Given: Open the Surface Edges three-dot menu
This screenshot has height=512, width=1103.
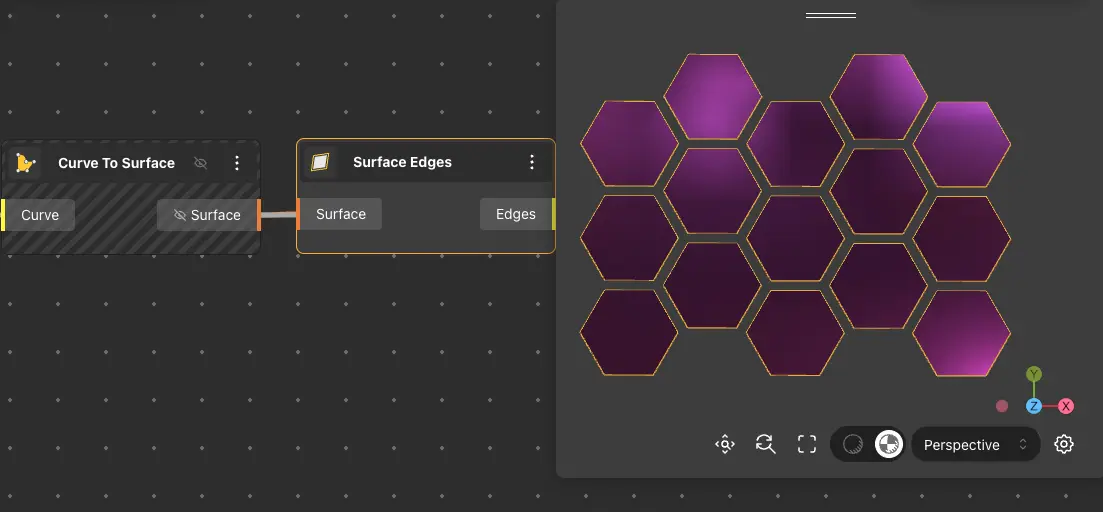Looking at the screenshot, I should pyautogui.click(x=532, y=162).
